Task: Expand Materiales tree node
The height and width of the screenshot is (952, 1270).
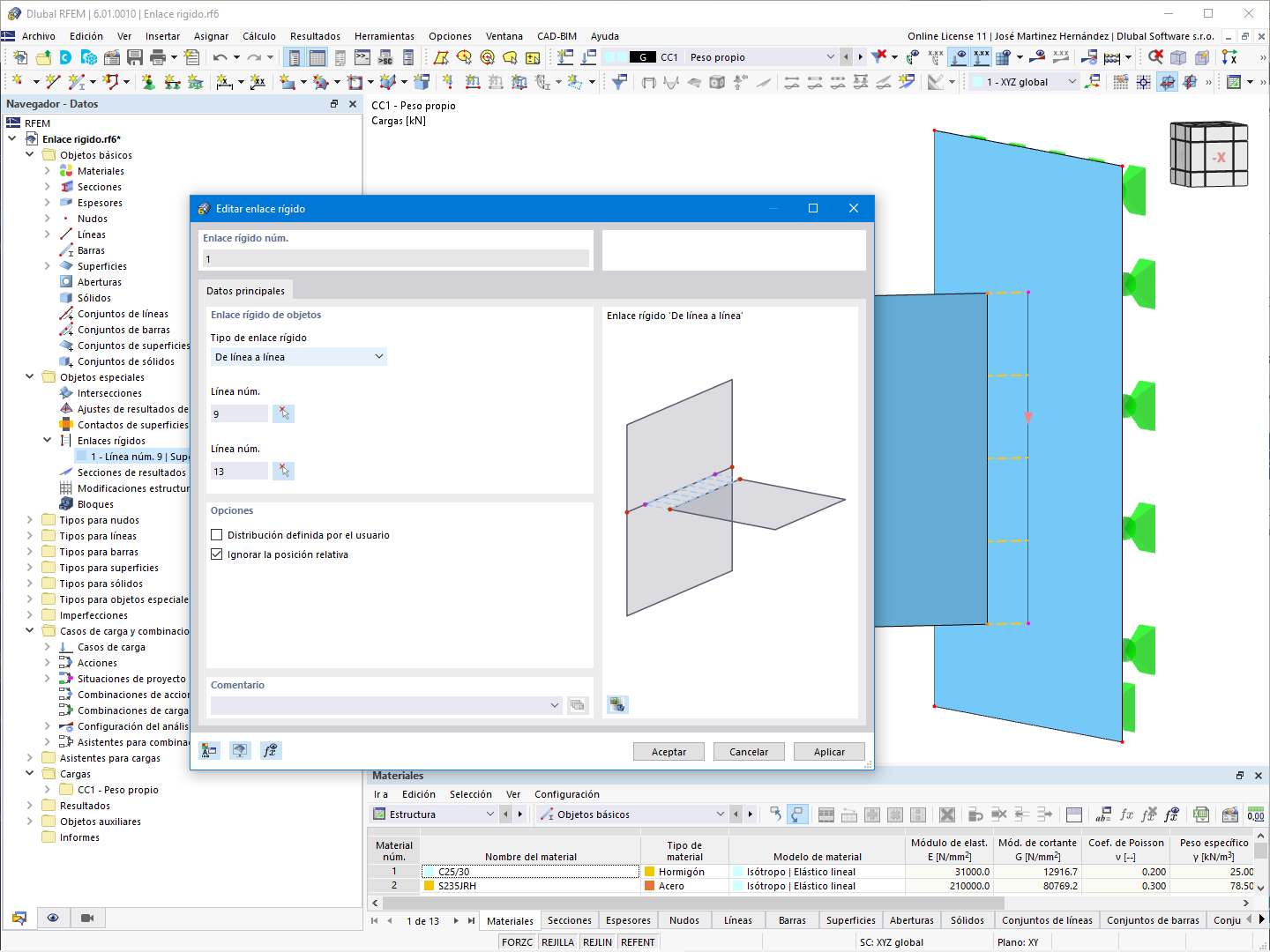Action: (48, 171)
